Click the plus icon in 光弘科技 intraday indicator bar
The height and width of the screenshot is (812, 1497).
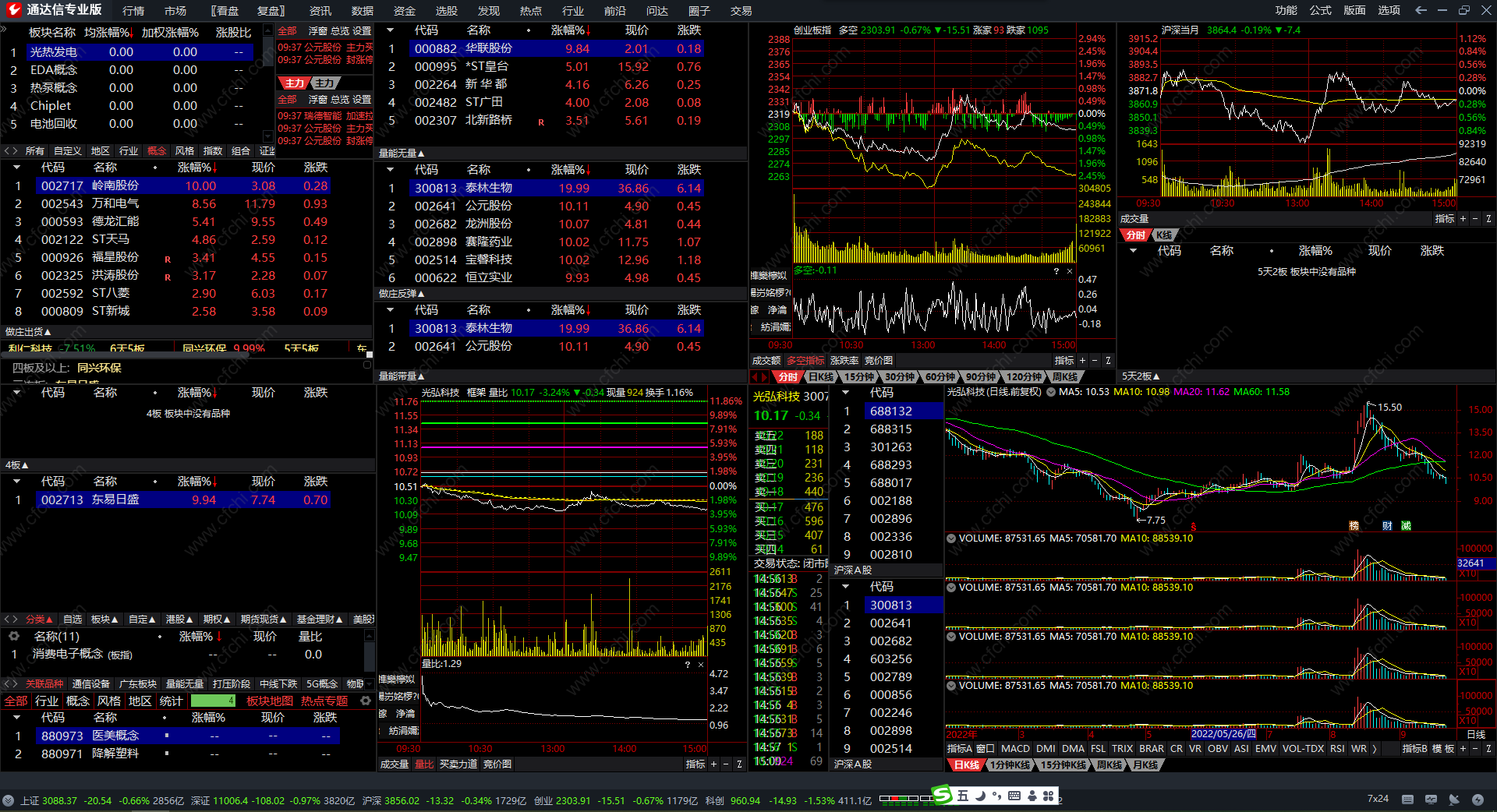pos(713,764)
